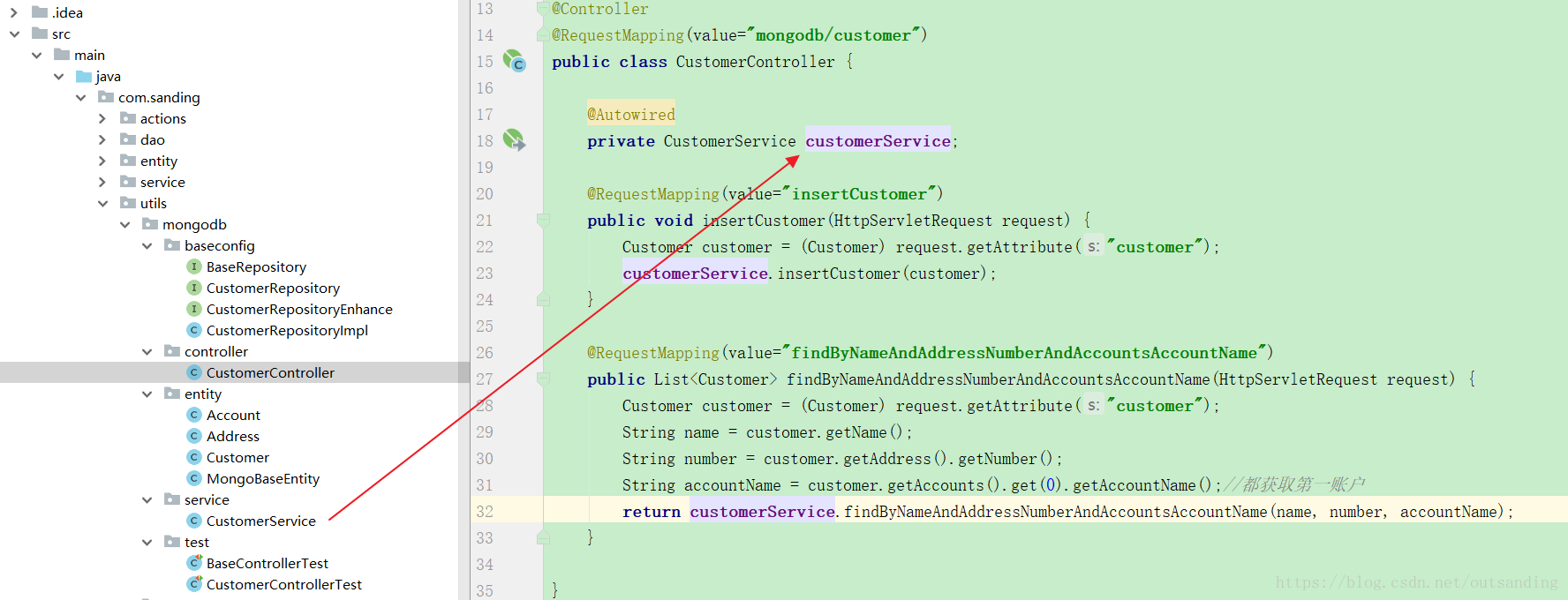
Task: Click the CustomerRepository interface icon
Action: [194, 288]
